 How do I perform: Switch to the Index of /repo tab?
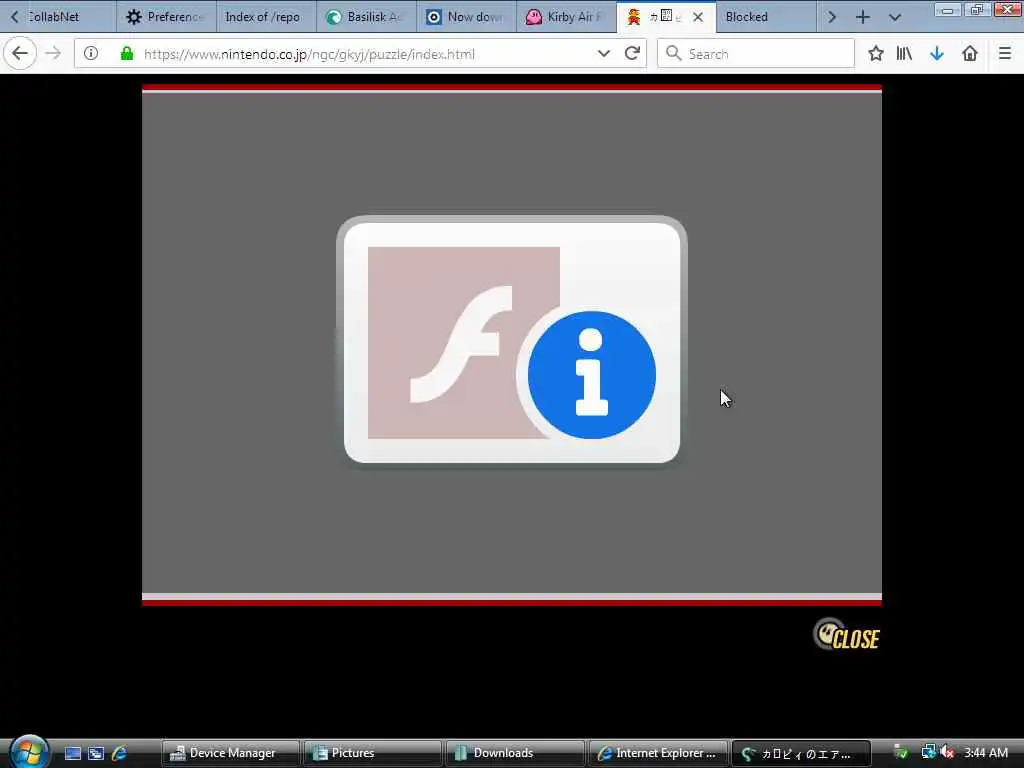click(x=266, y=17)
